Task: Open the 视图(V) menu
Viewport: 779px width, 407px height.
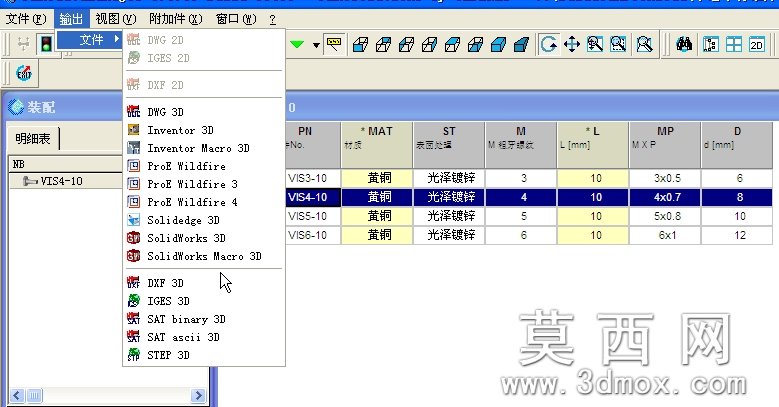Action: coord(116,19)
